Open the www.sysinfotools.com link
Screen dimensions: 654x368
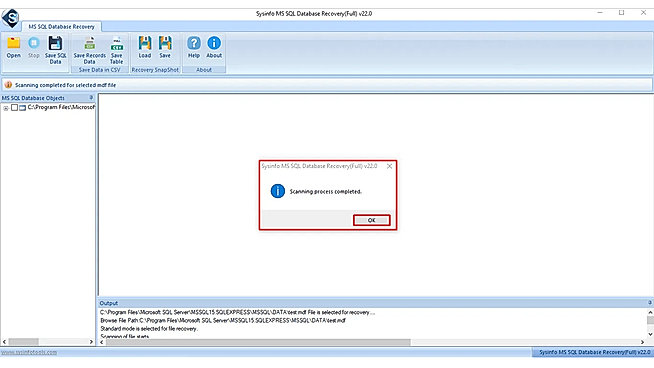click(x=29, y=352)
